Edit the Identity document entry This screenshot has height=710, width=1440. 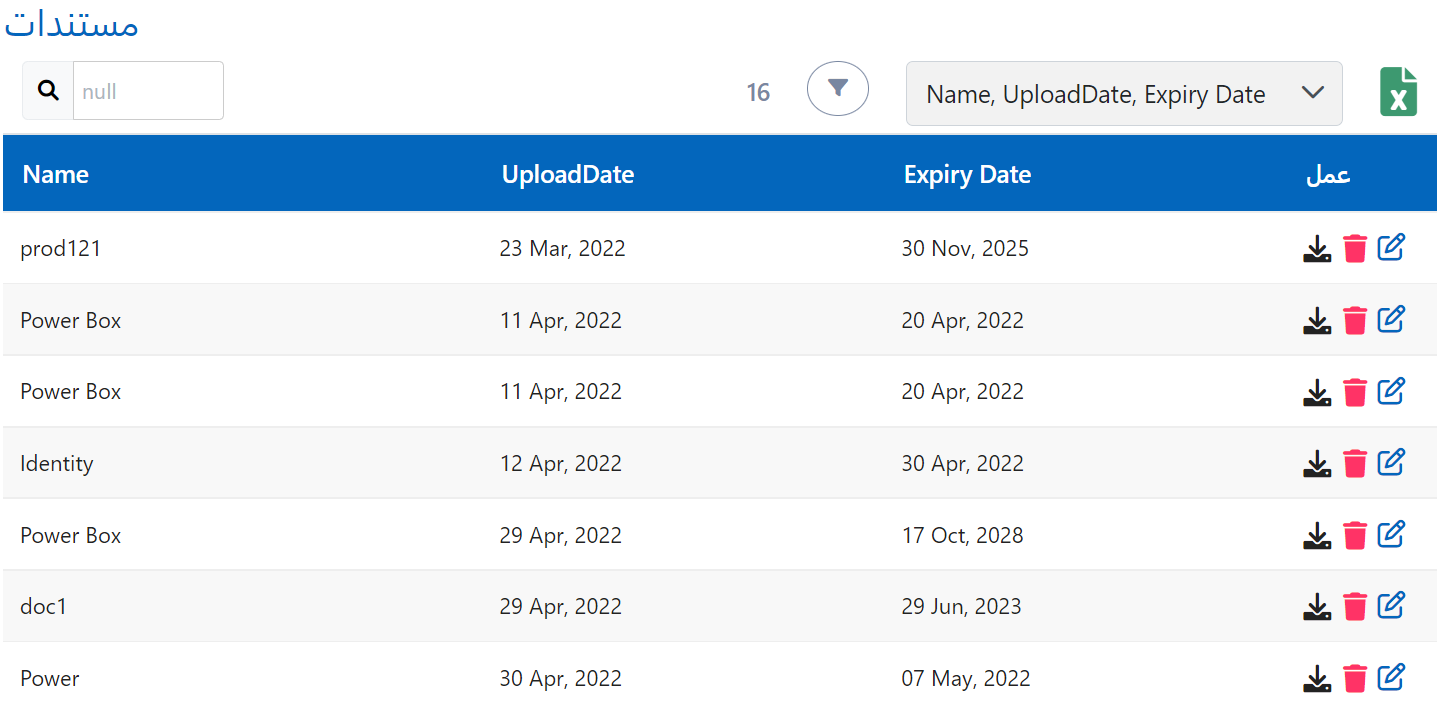coord(1391,463)
